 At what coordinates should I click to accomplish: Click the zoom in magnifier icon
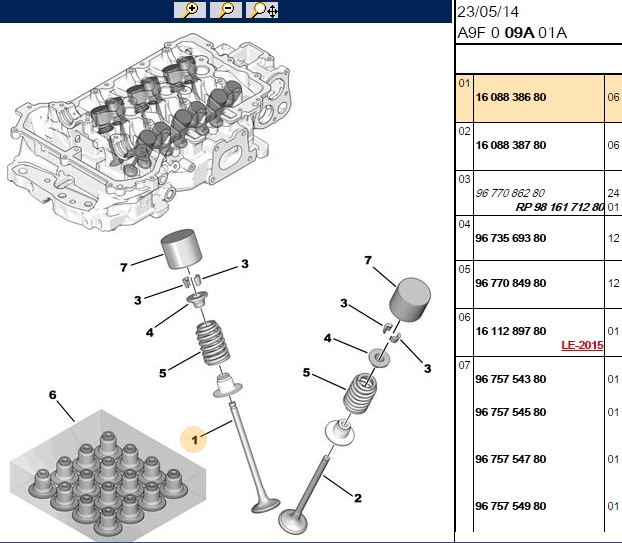[x=190, y=10]
